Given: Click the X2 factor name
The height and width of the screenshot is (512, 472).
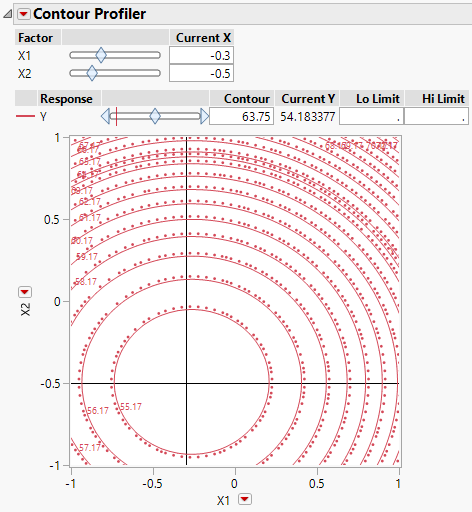Looking at the screenshot, I should [x=25, y=74].
